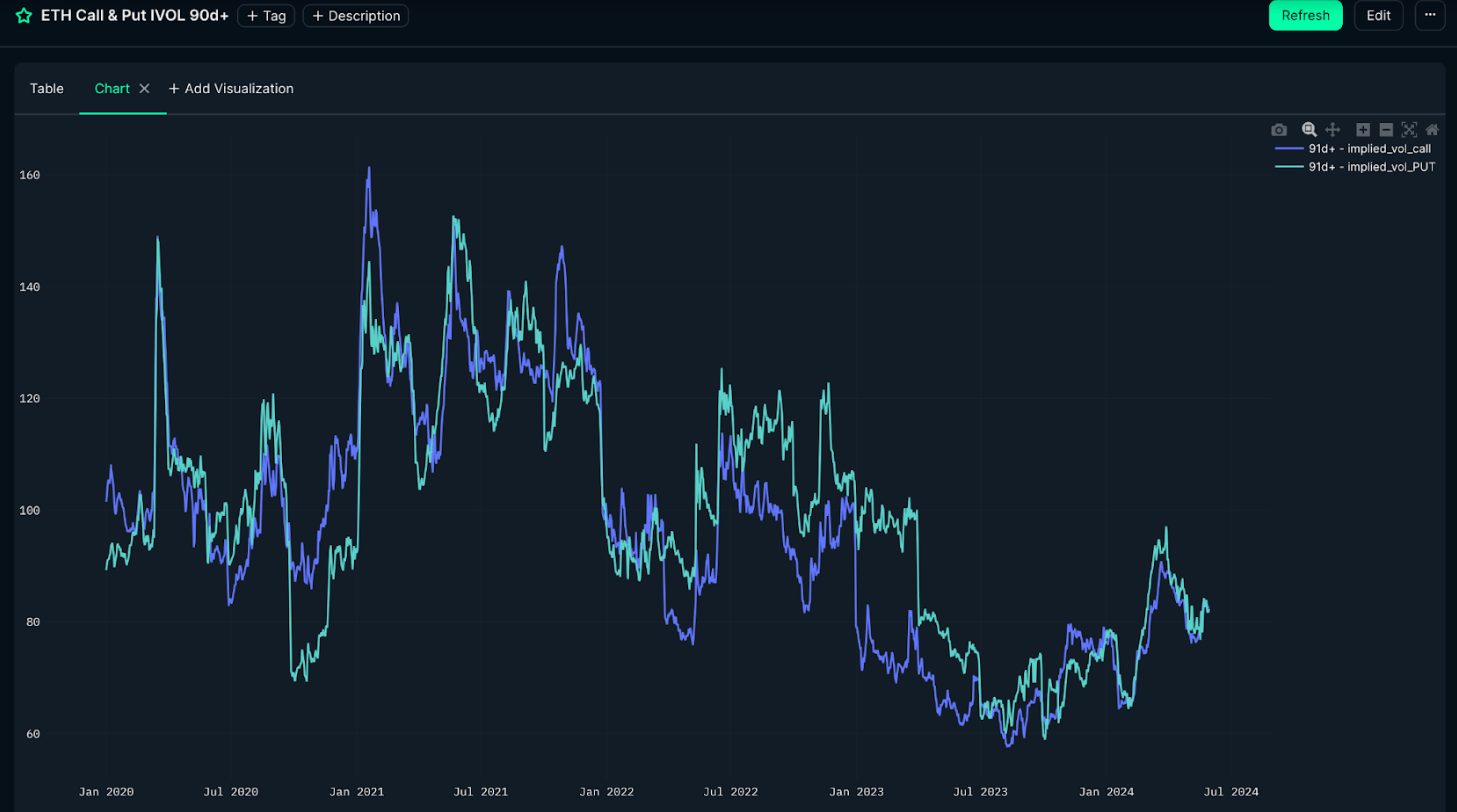Image resolution: width=1457 pixels, height=812 pixels.
Task: Click the 140 y-axis value
Action: click(29, 287)
